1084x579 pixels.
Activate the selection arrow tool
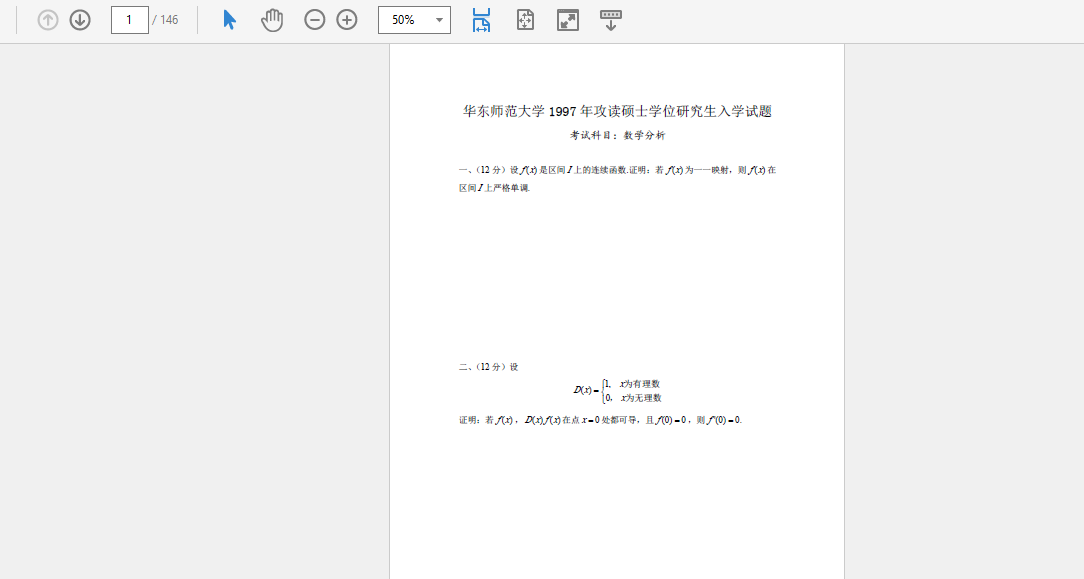[230, 20]
